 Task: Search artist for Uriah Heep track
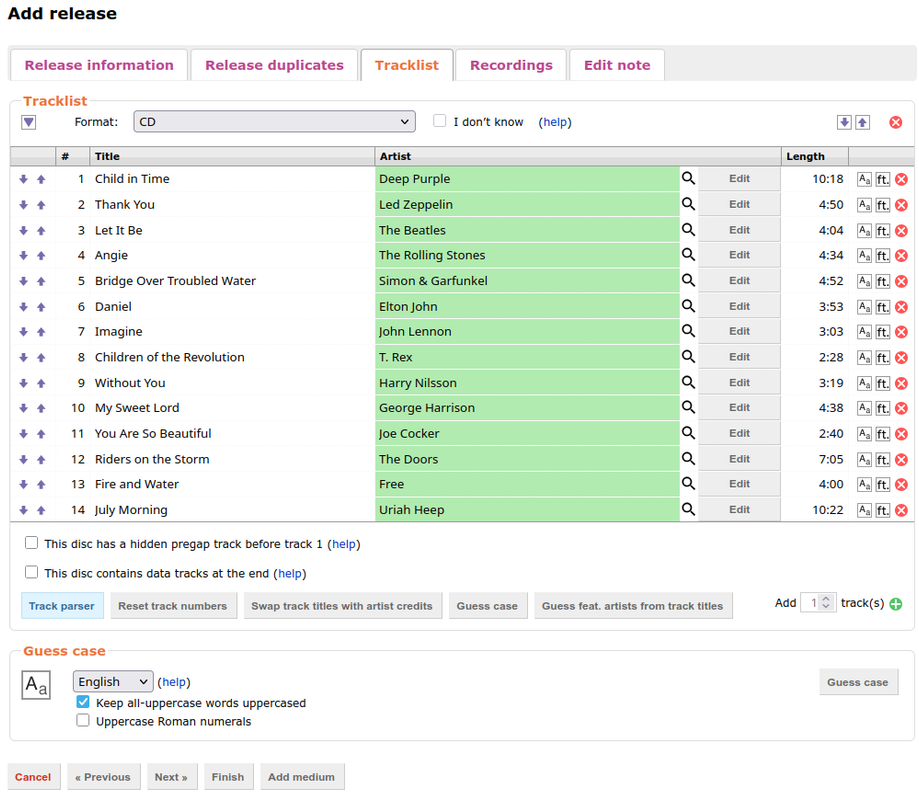(688, 509)
